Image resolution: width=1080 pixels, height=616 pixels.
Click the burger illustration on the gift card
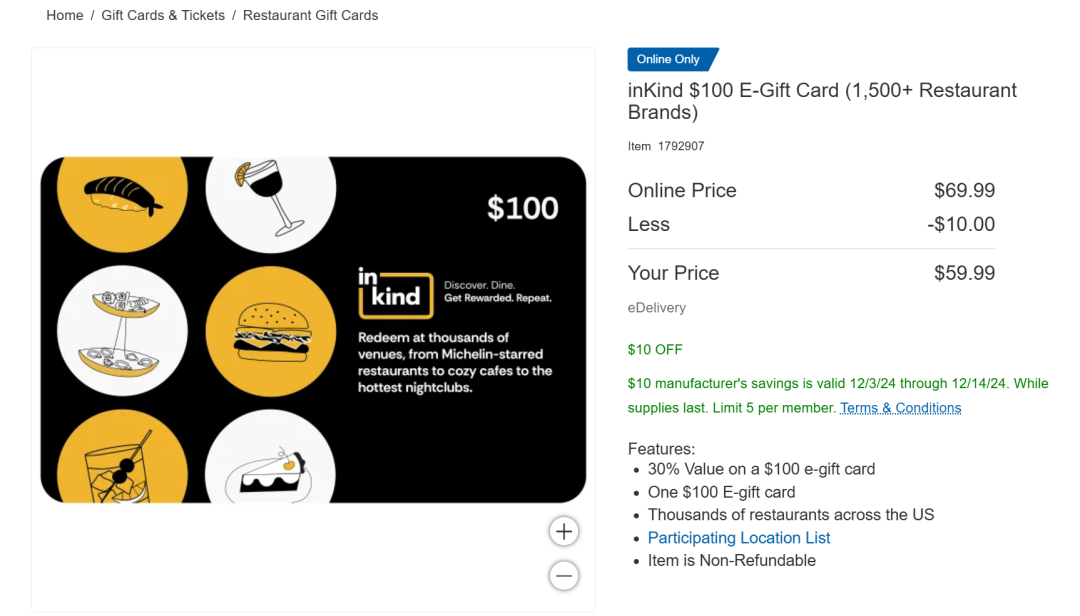coord(271,331)
